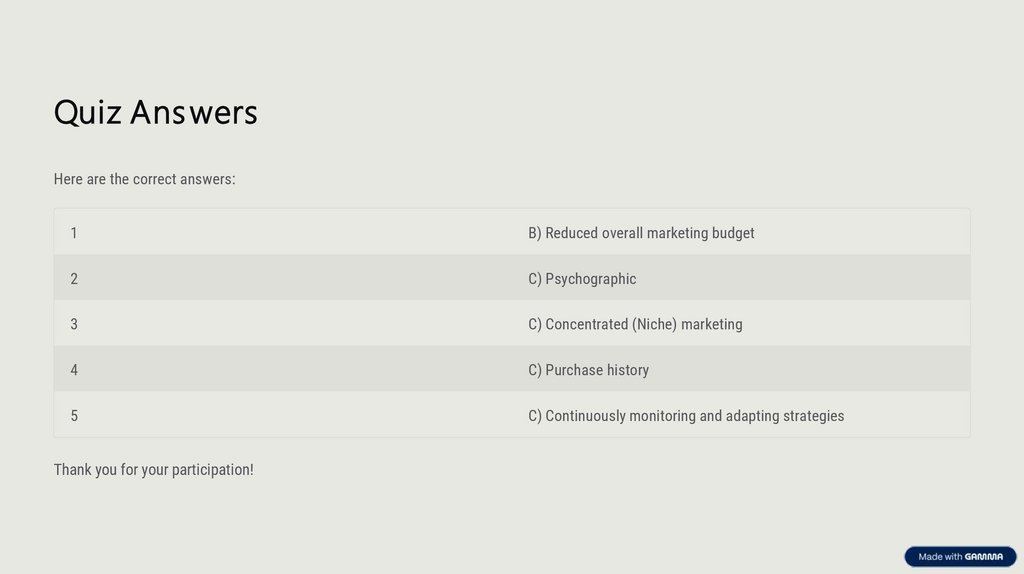1024x574 pixels.
Task: Select the "C) Psychographic" answer cell
Action: point(582,279)
